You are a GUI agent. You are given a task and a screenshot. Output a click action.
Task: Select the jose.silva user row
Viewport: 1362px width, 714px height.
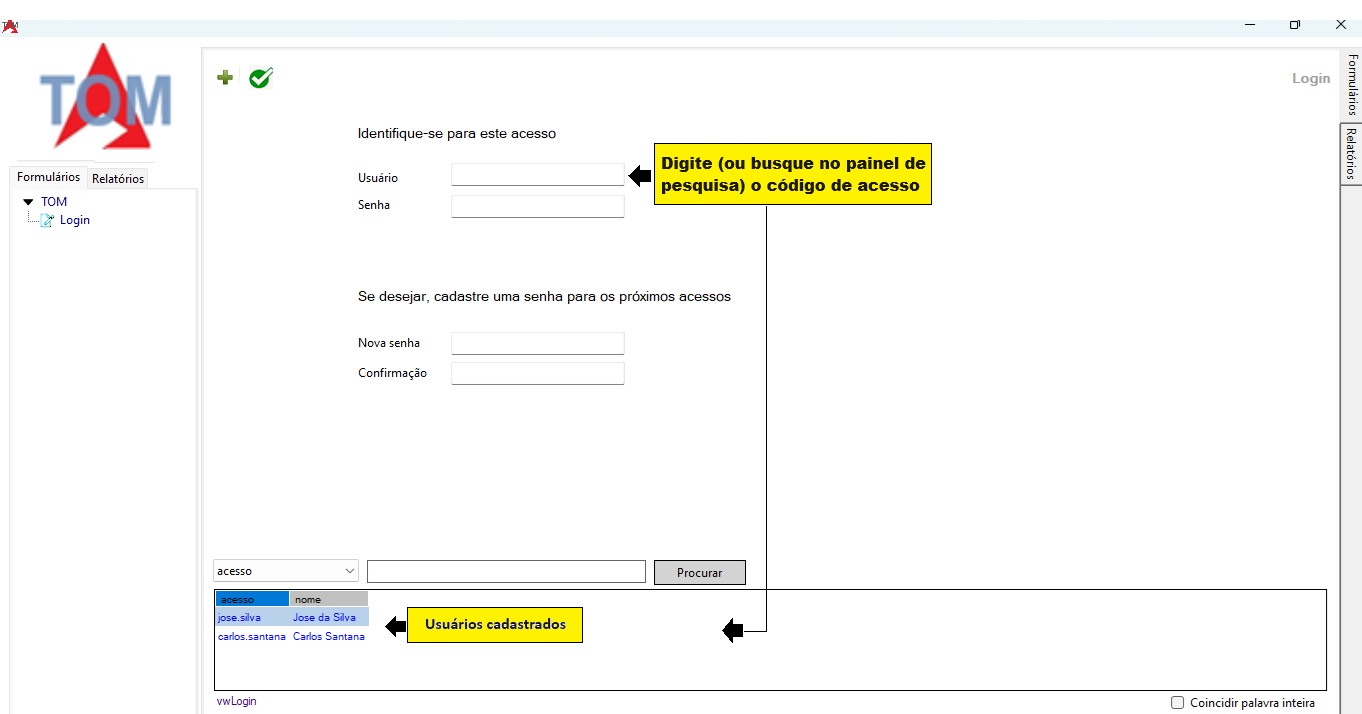coord(240,618)
